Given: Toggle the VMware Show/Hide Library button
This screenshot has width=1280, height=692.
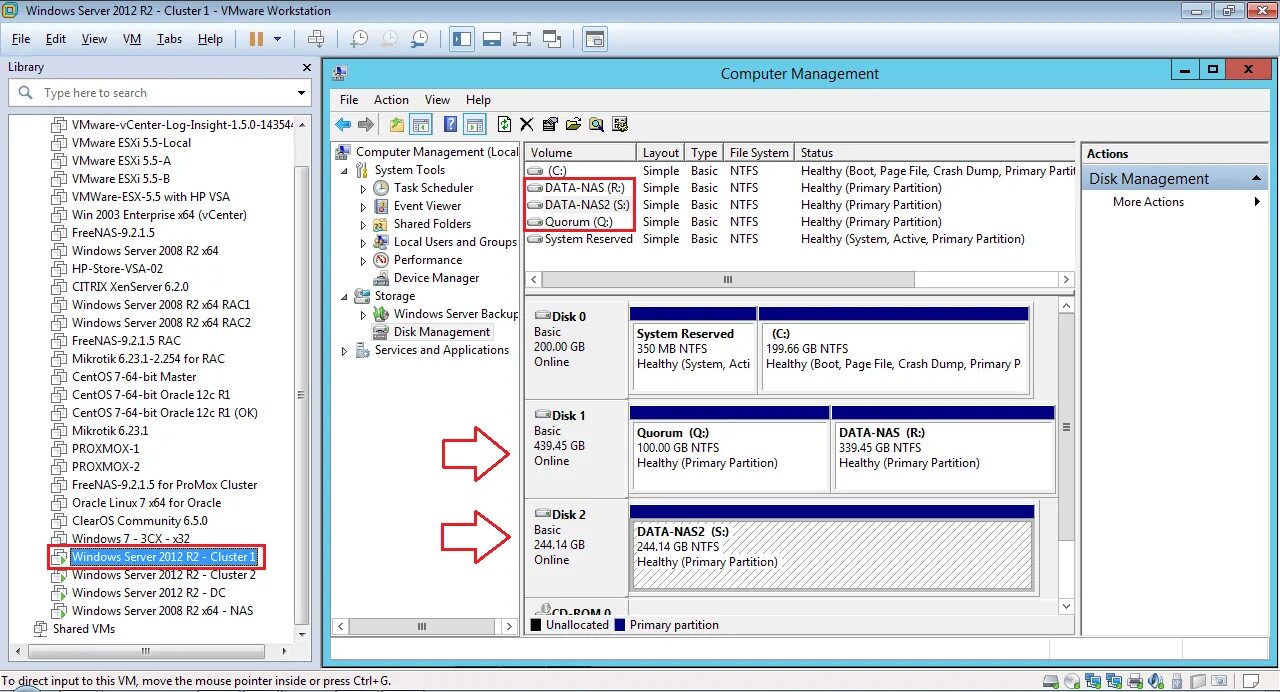Looking at the screenshot, I should click(462, 39).
